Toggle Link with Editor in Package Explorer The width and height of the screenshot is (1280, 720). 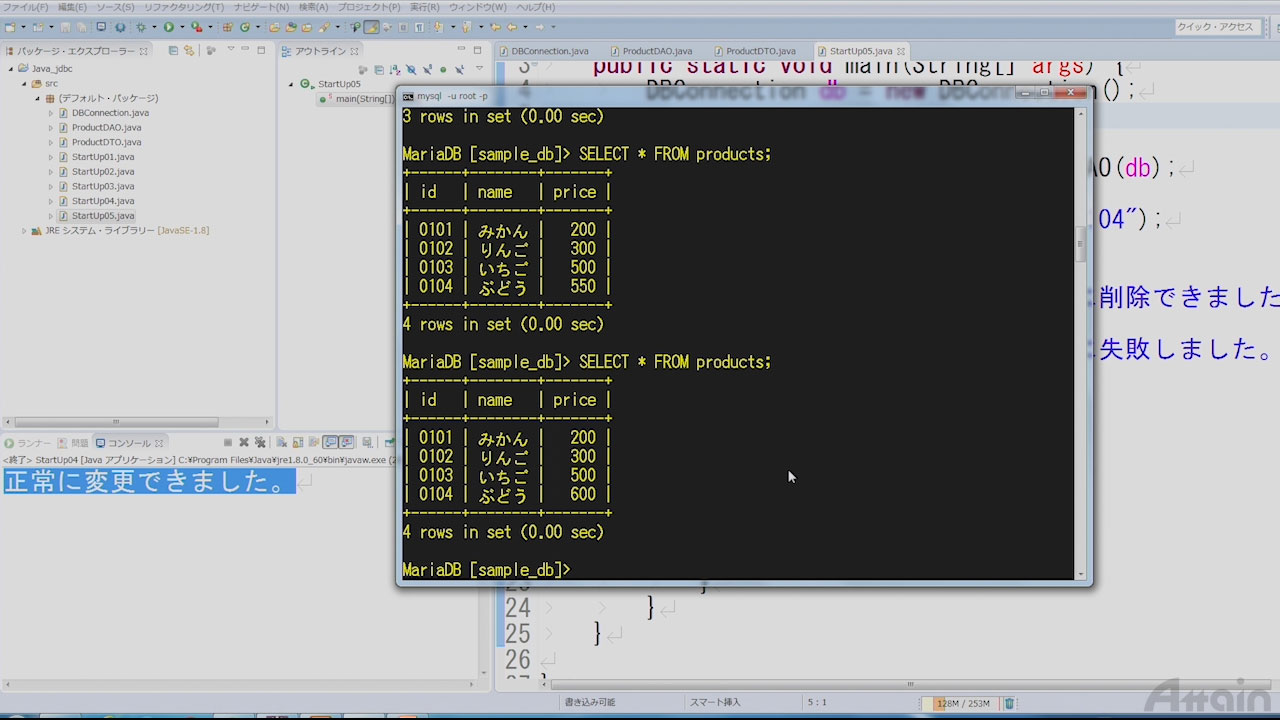188,51
